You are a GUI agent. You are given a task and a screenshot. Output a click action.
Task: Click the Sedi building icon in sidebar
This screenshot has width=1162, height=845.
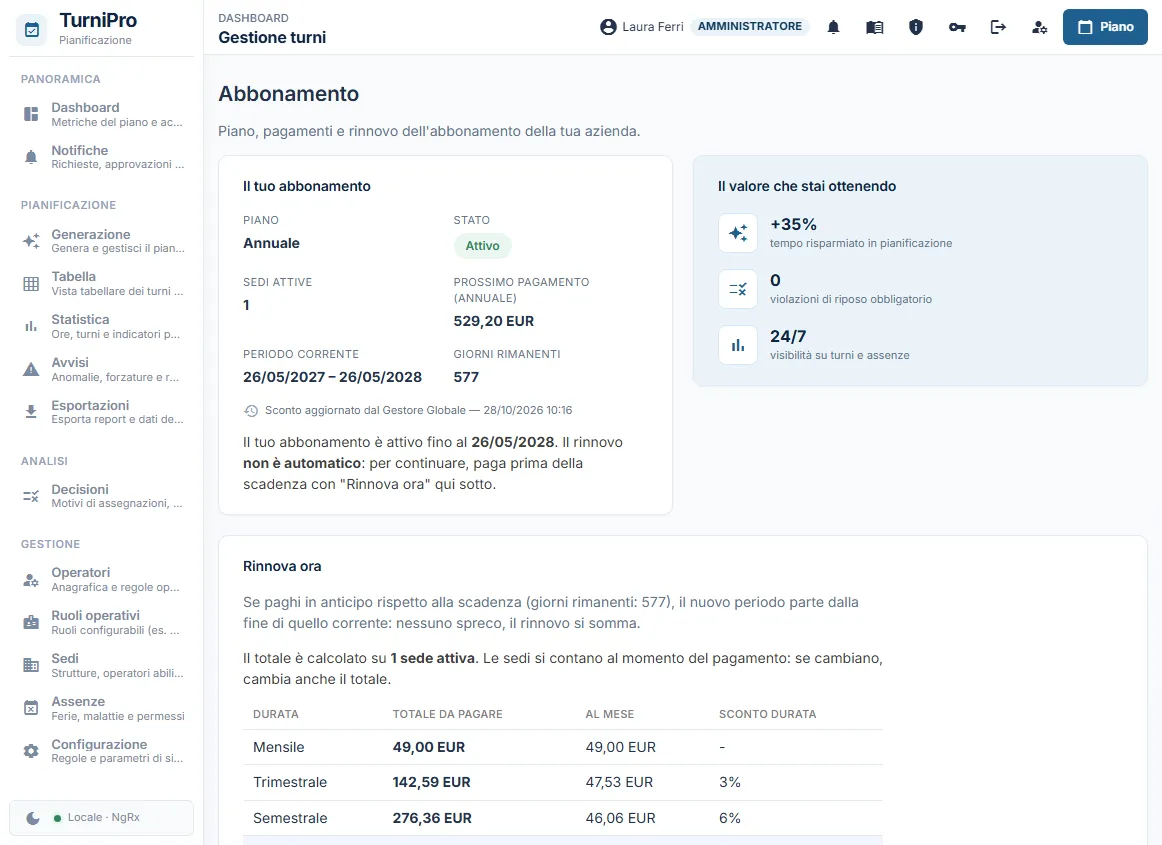(x=31, y=665)
